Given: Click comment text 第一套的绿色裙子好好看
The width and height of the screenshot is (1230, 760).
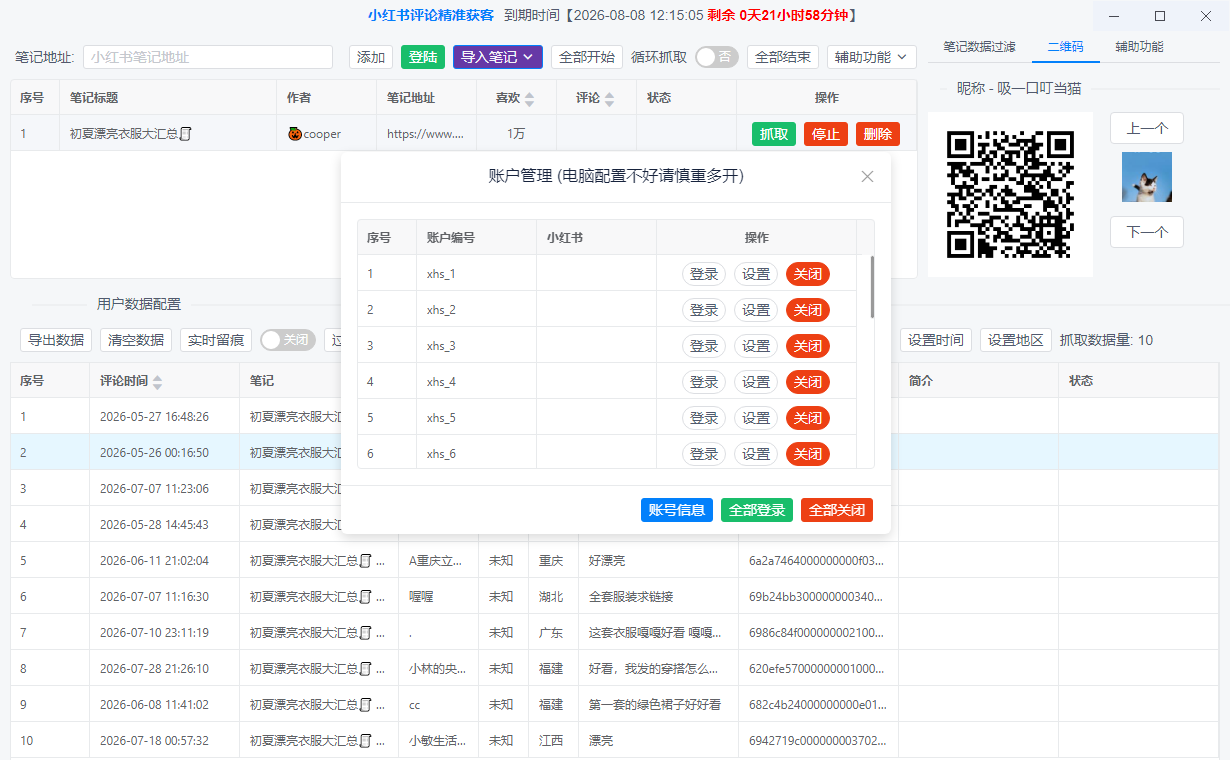Looking at the screenshot, I should (x=655, y=705).
